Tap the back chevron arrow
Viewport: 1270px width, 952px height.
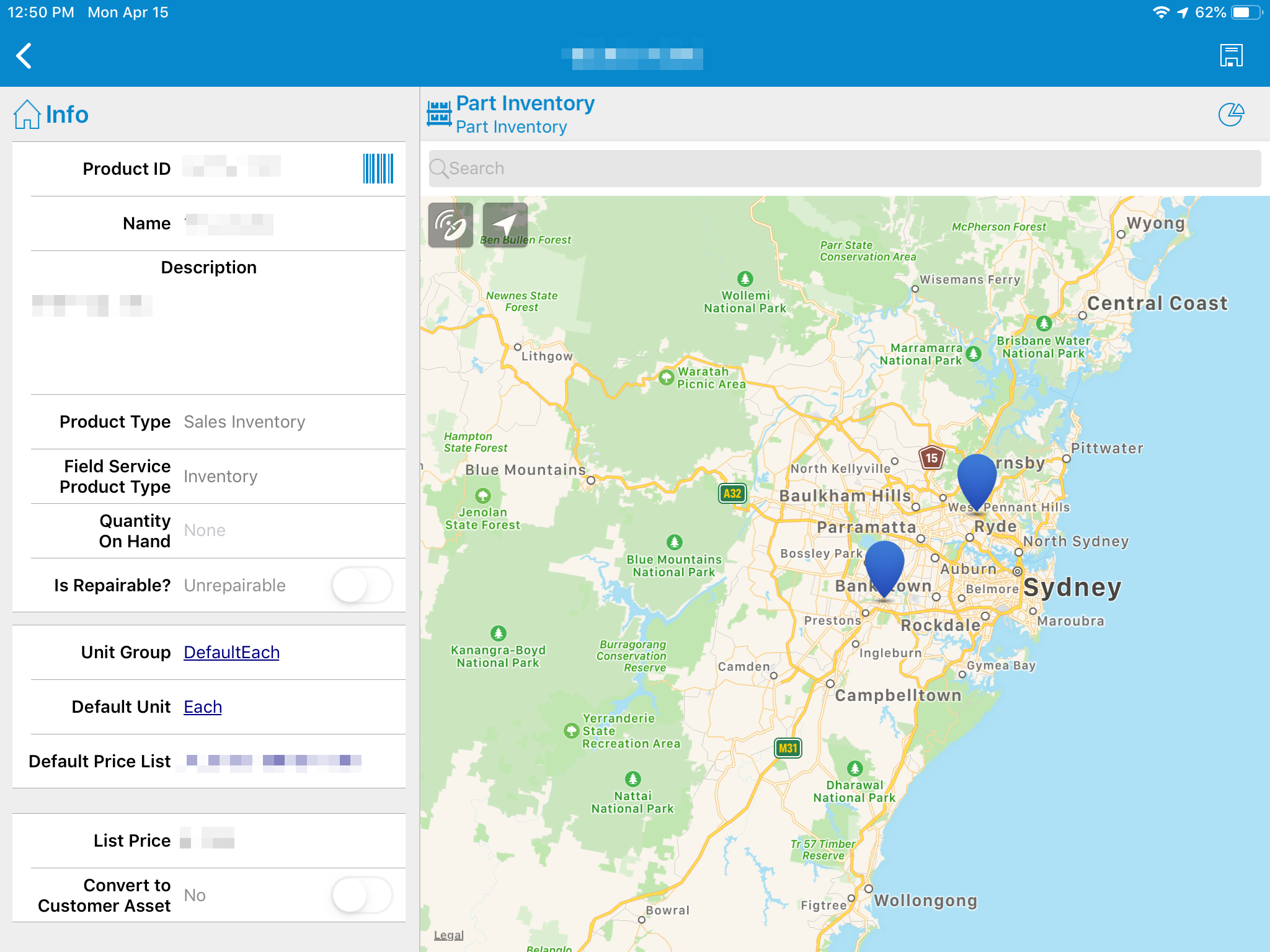[24, 56]
